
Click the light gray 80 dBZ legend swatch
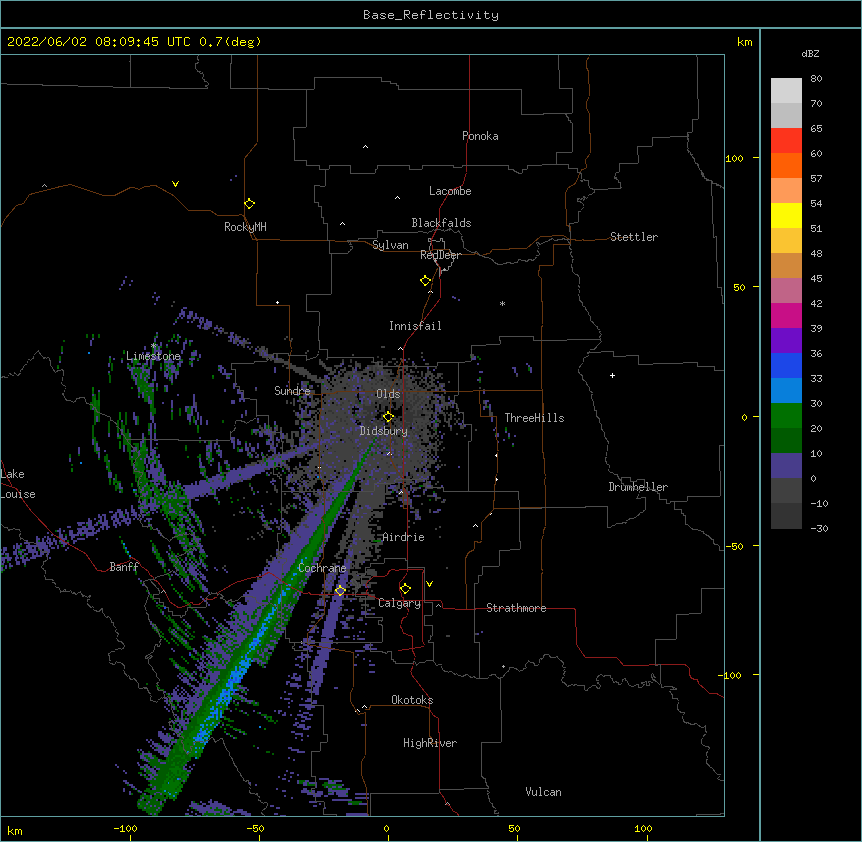(786, 91)
